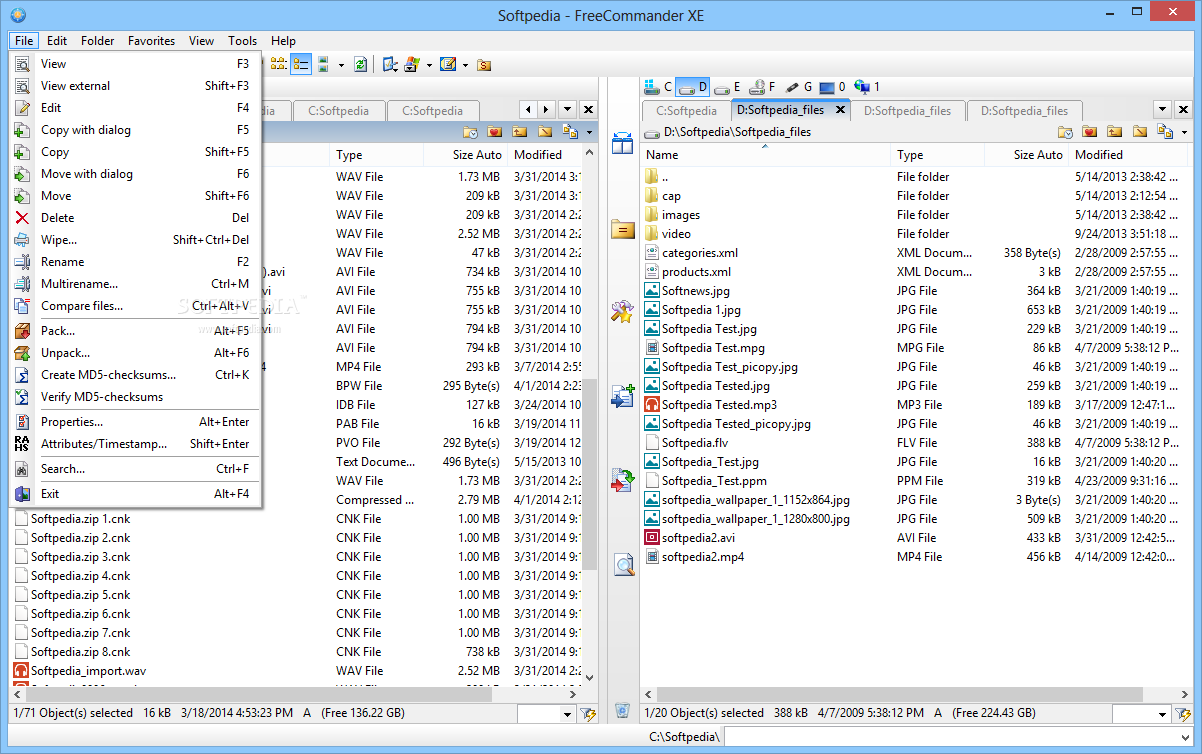The image size is (1202, 754).
Task: Click Windows flag toolbar icon
Action: [412, 64]
